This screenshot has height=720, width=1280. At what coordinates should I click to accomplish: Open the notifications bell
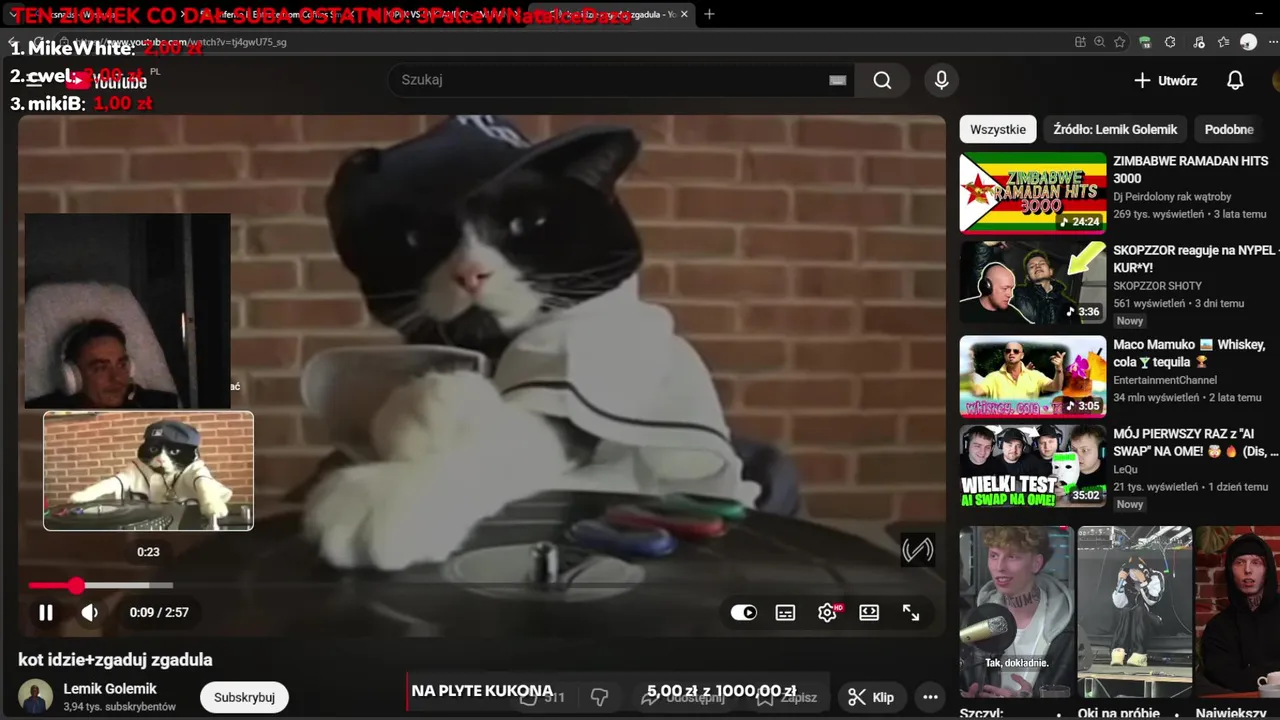(1235, 80)
